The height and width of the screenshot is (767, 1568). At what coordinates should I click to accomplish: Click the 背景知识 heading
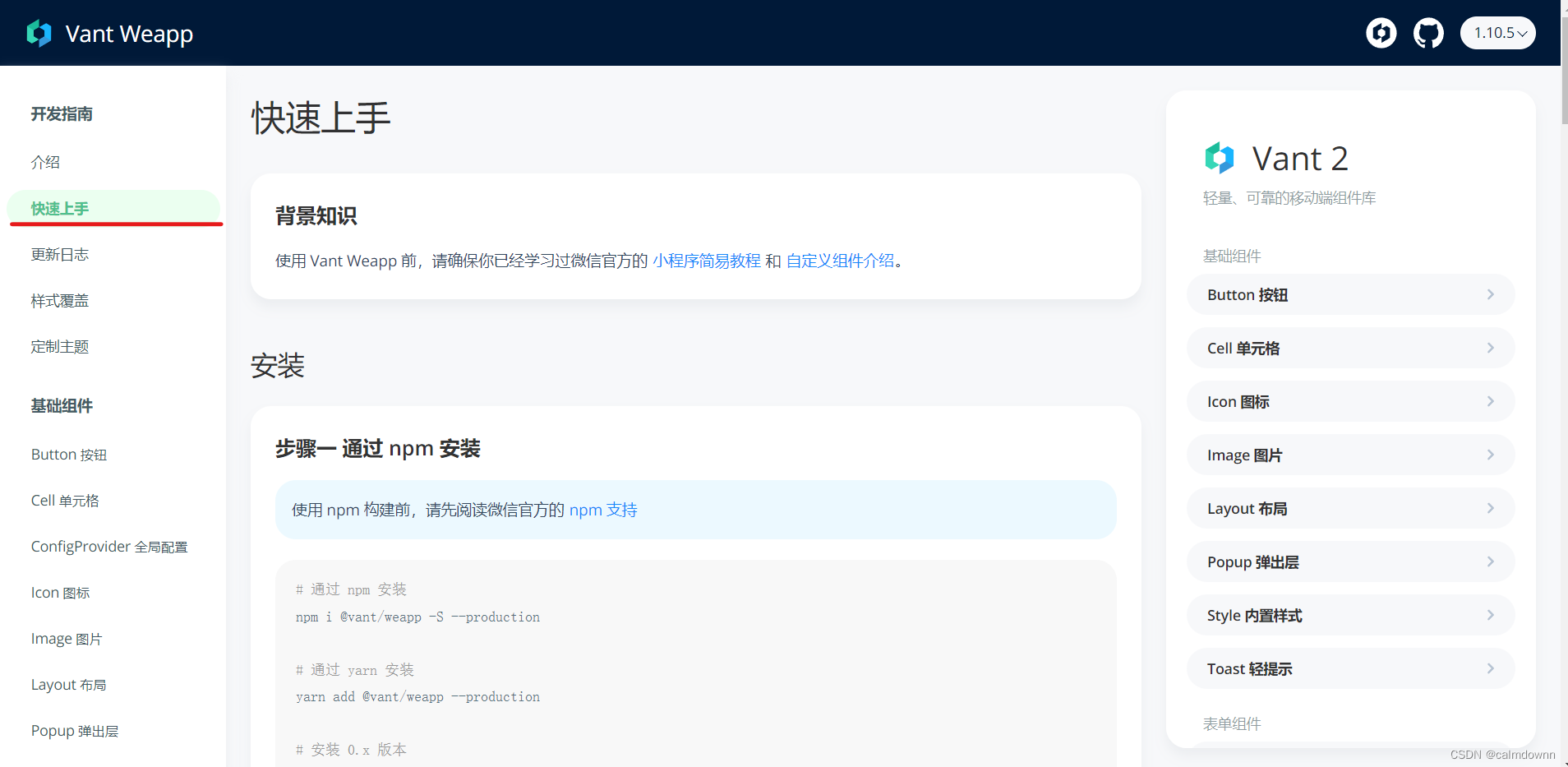point(316,215)
